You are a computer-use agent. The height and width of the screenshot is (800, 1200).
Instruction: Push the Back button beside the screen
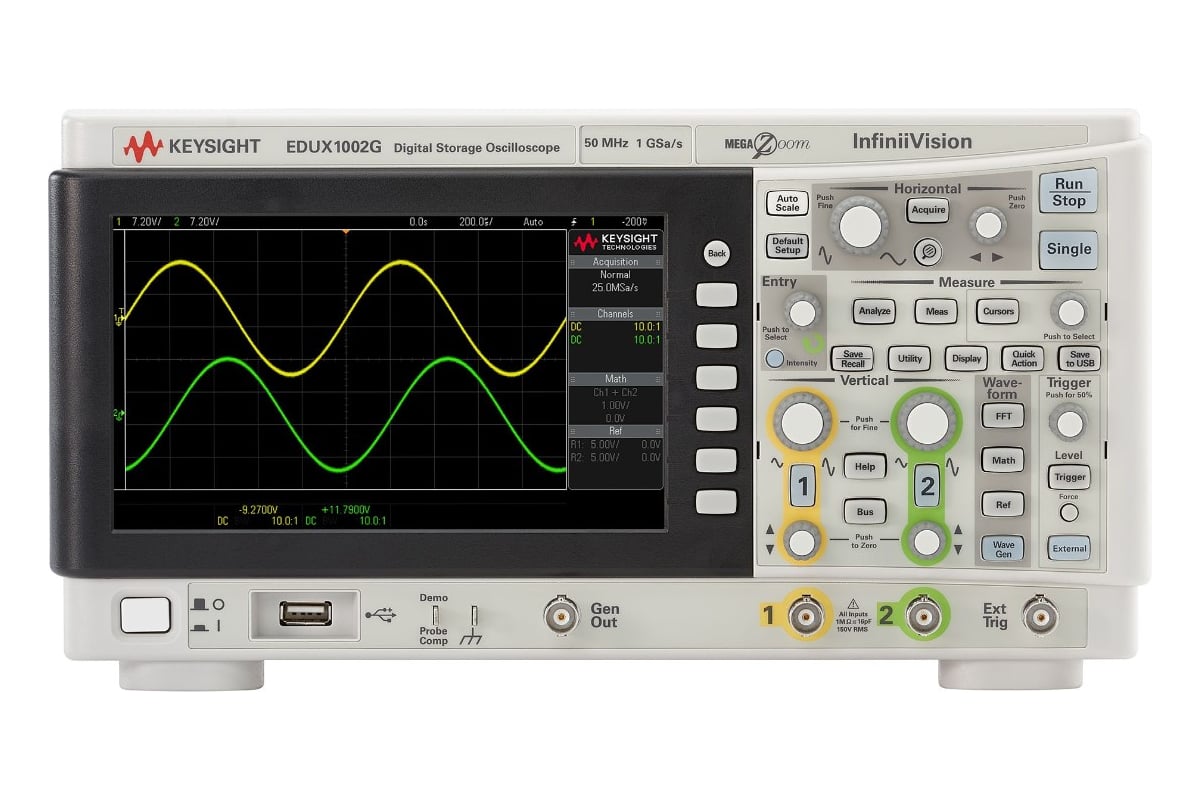coord(716,253)
